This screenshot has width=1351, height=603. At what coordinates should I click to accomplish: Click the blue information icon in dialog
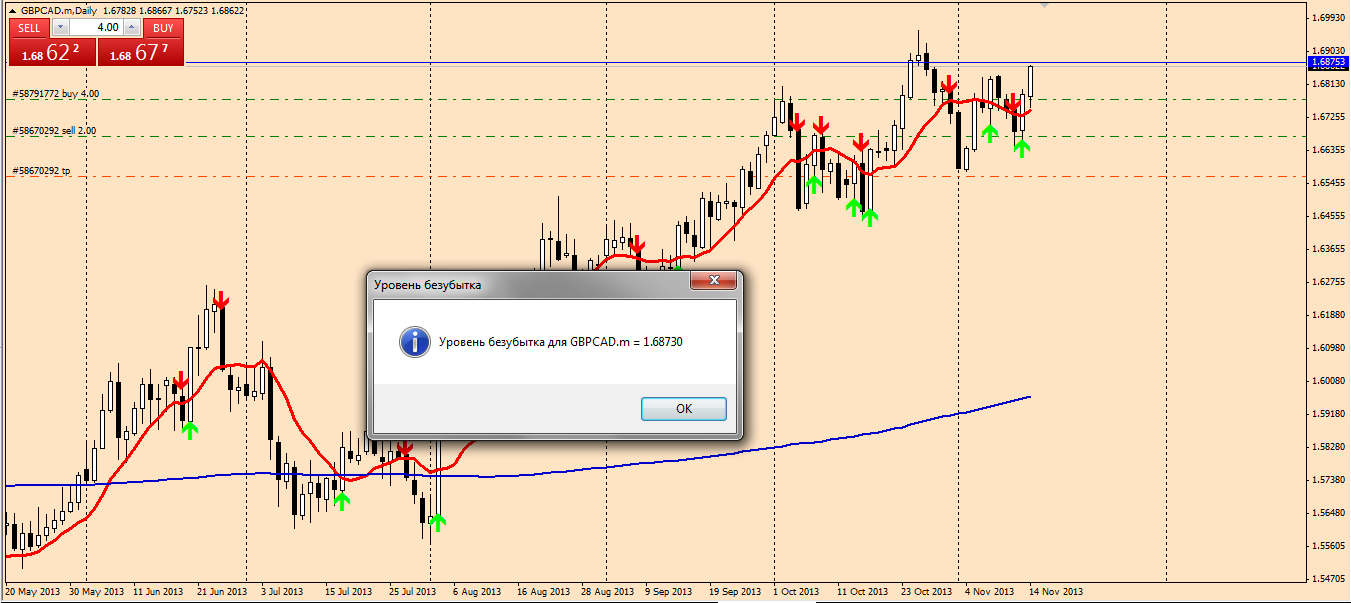point(414,341)
